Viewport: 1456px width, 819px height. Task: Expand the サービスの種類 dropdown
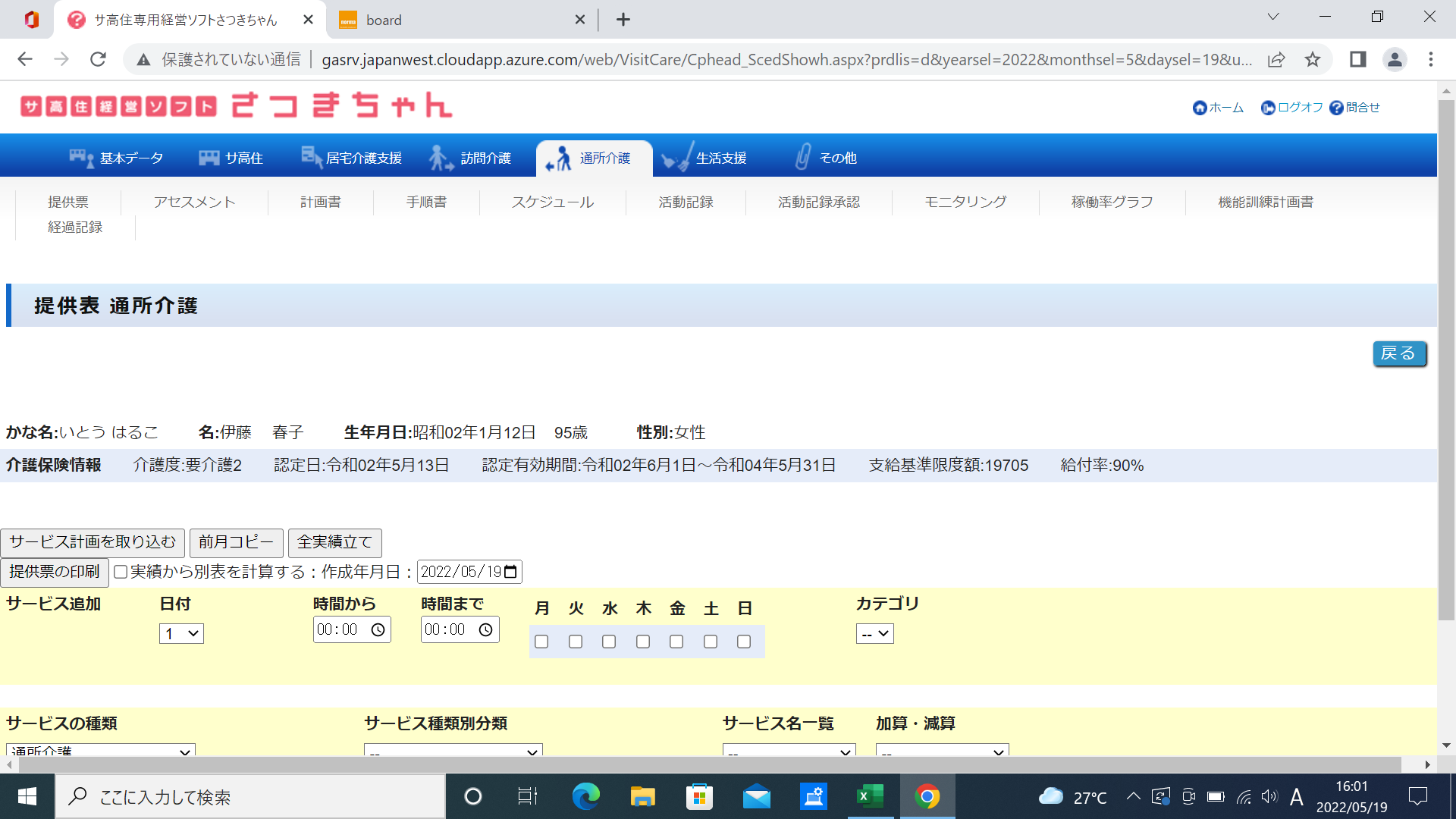click(100, 750)
